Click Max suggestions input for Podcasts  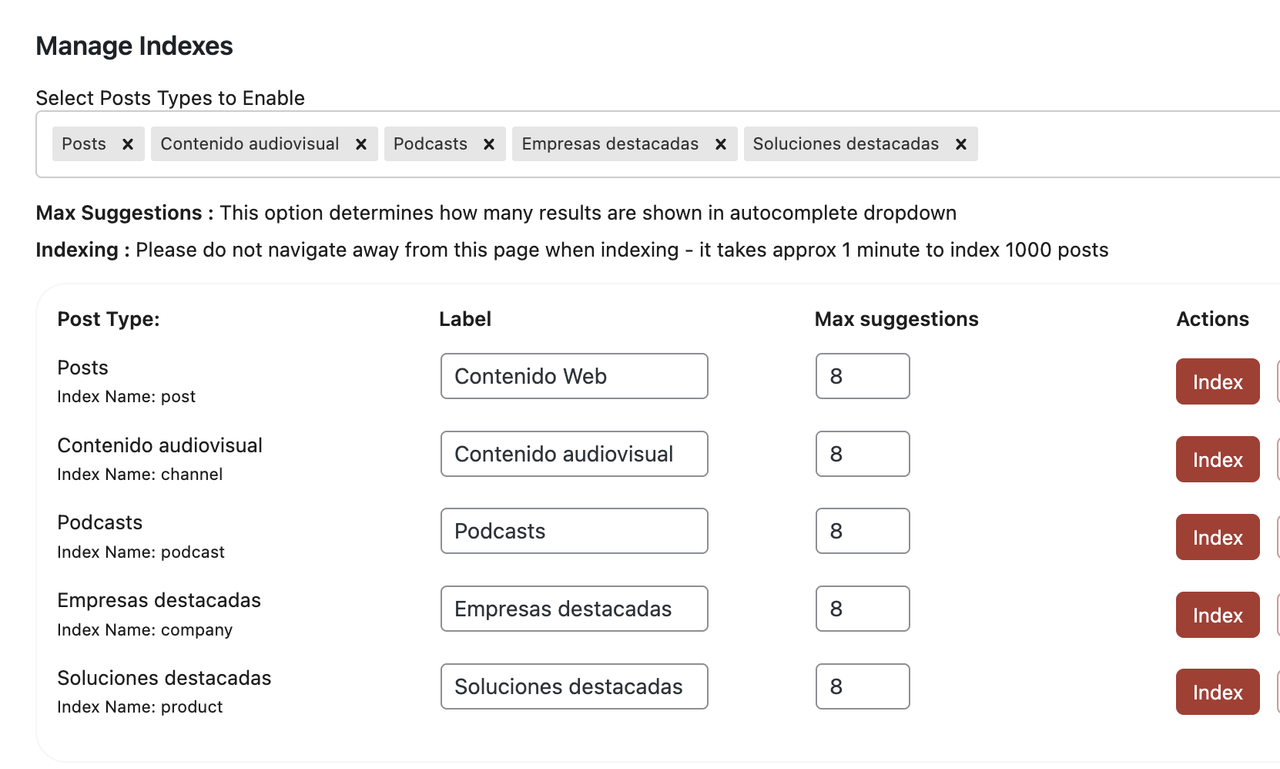click(x=862, y=531)
